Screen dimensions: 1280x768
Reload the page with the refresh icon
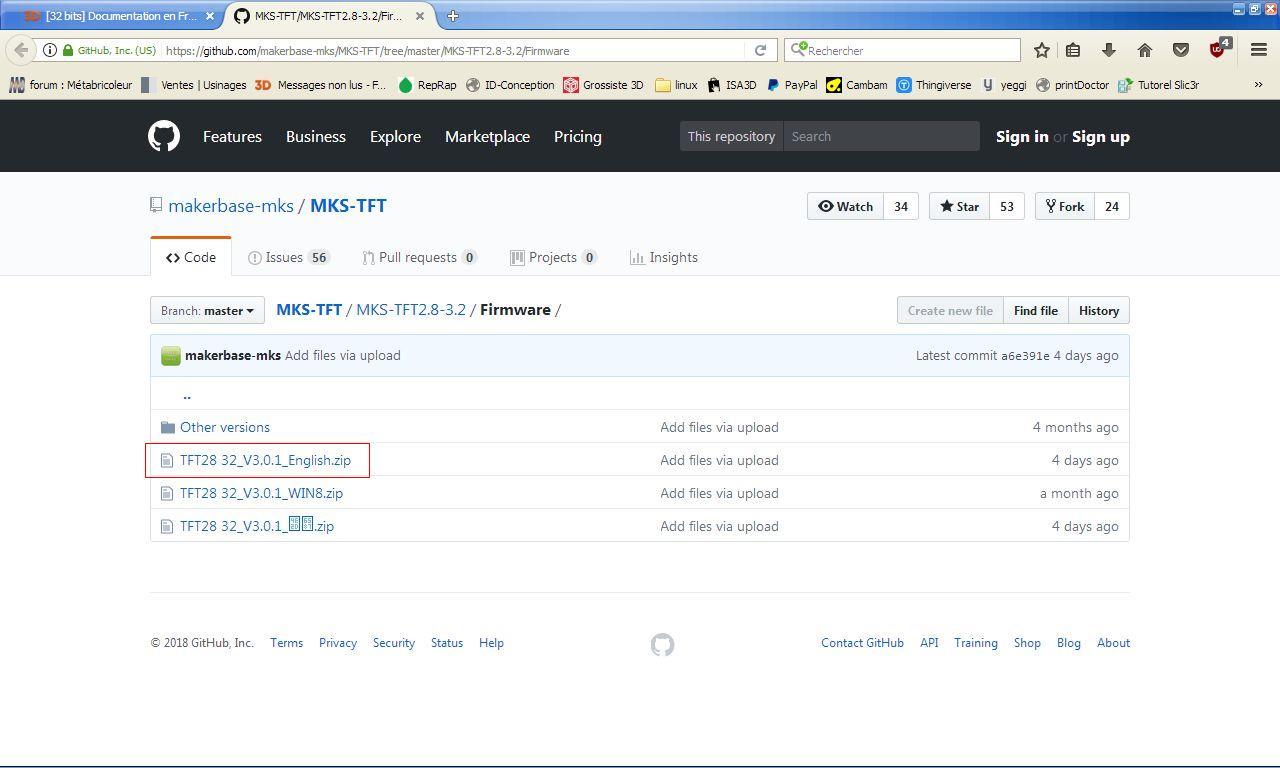pos(760,50)
